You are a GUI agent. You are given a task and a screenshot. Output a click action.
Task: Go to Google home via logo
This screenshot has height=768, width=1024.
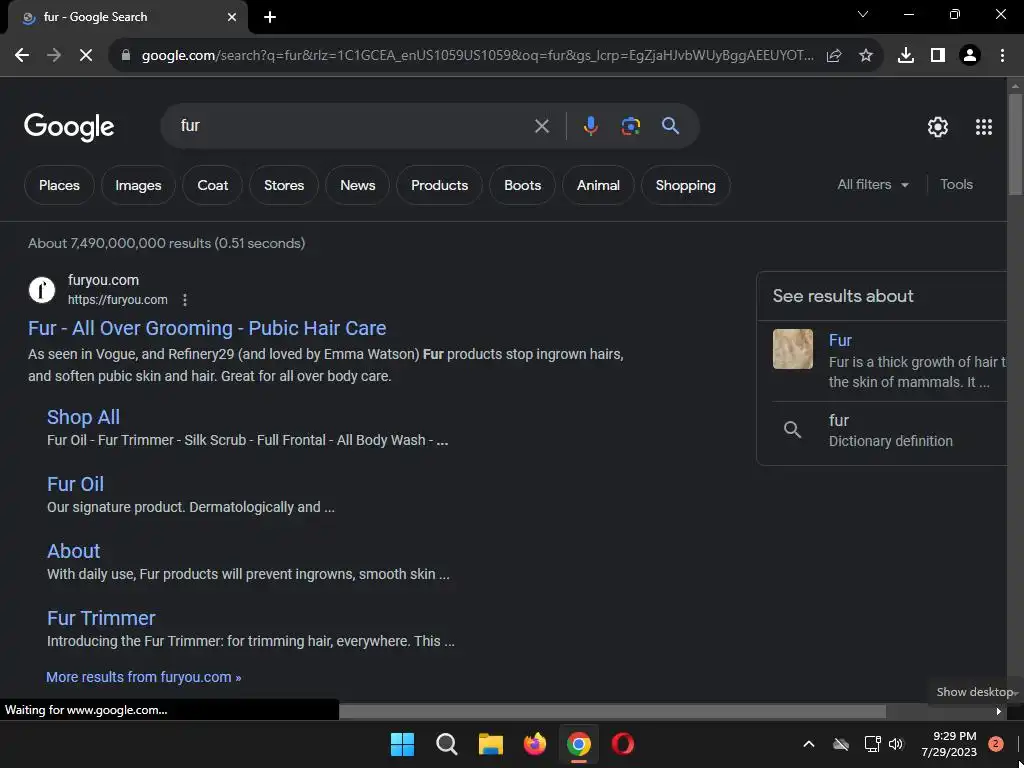click(x=69, y=127)
